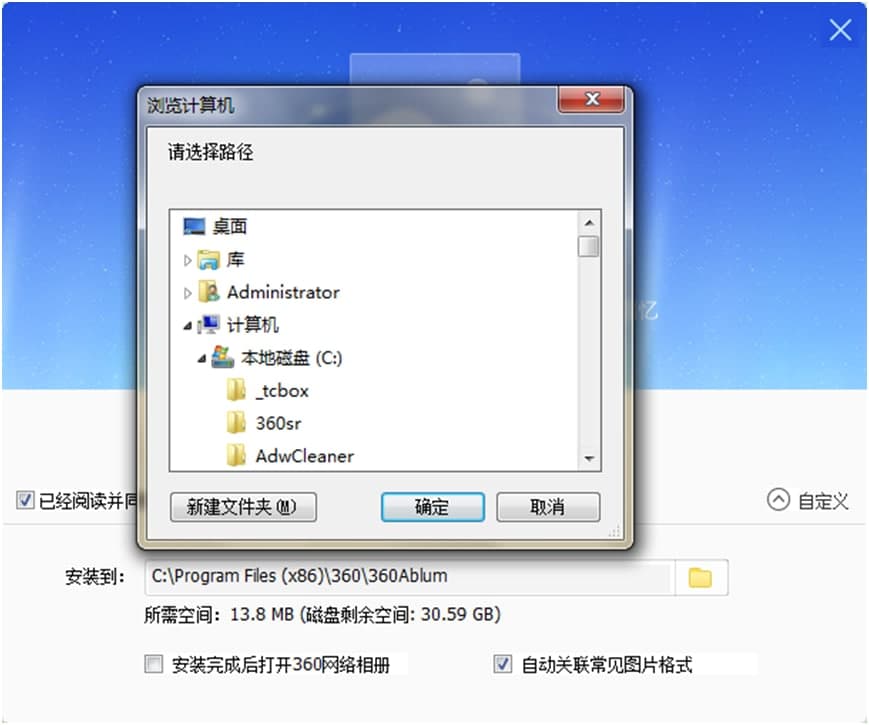Select the 库 library folder icon
This screenshot has width=869, height=725.
pos(208,259)
